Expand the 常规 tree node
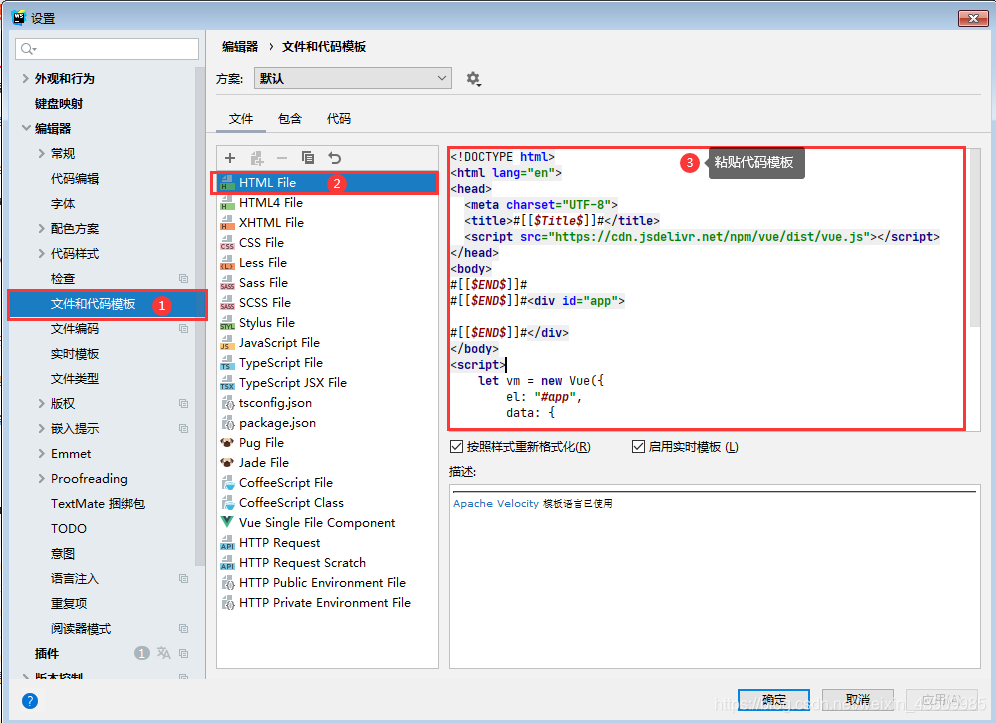Screen dimensions: 996x723 (x=41, y=153)
